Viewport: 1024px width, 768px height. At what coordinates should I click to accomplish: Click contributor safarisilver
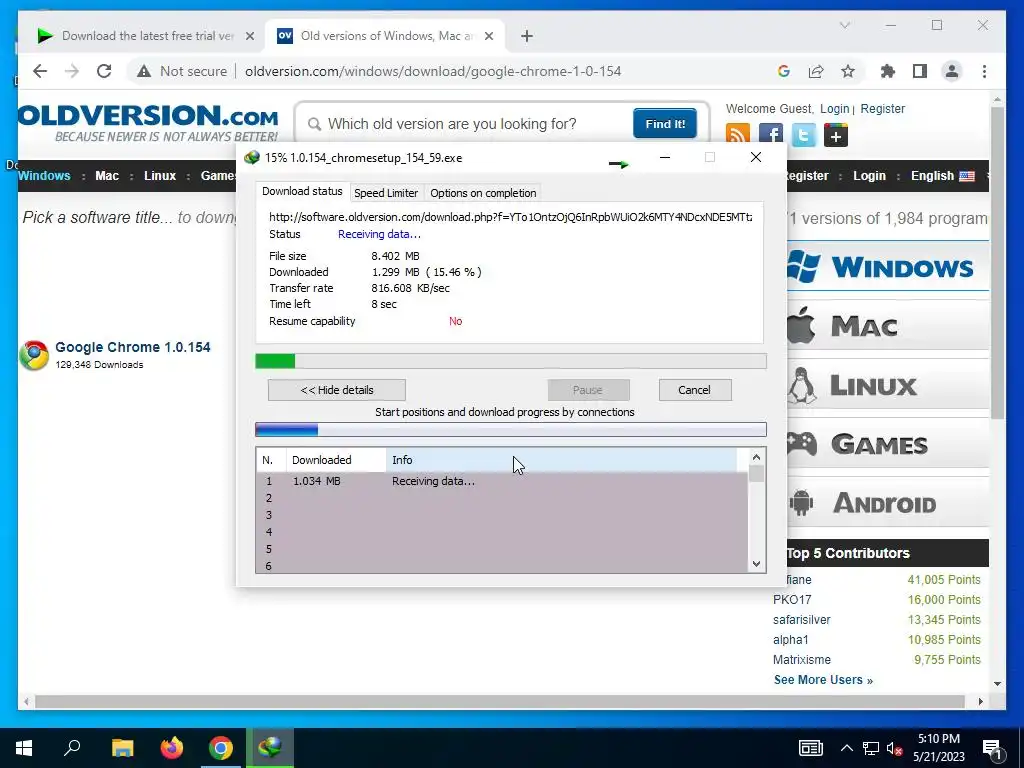point(801,620)
